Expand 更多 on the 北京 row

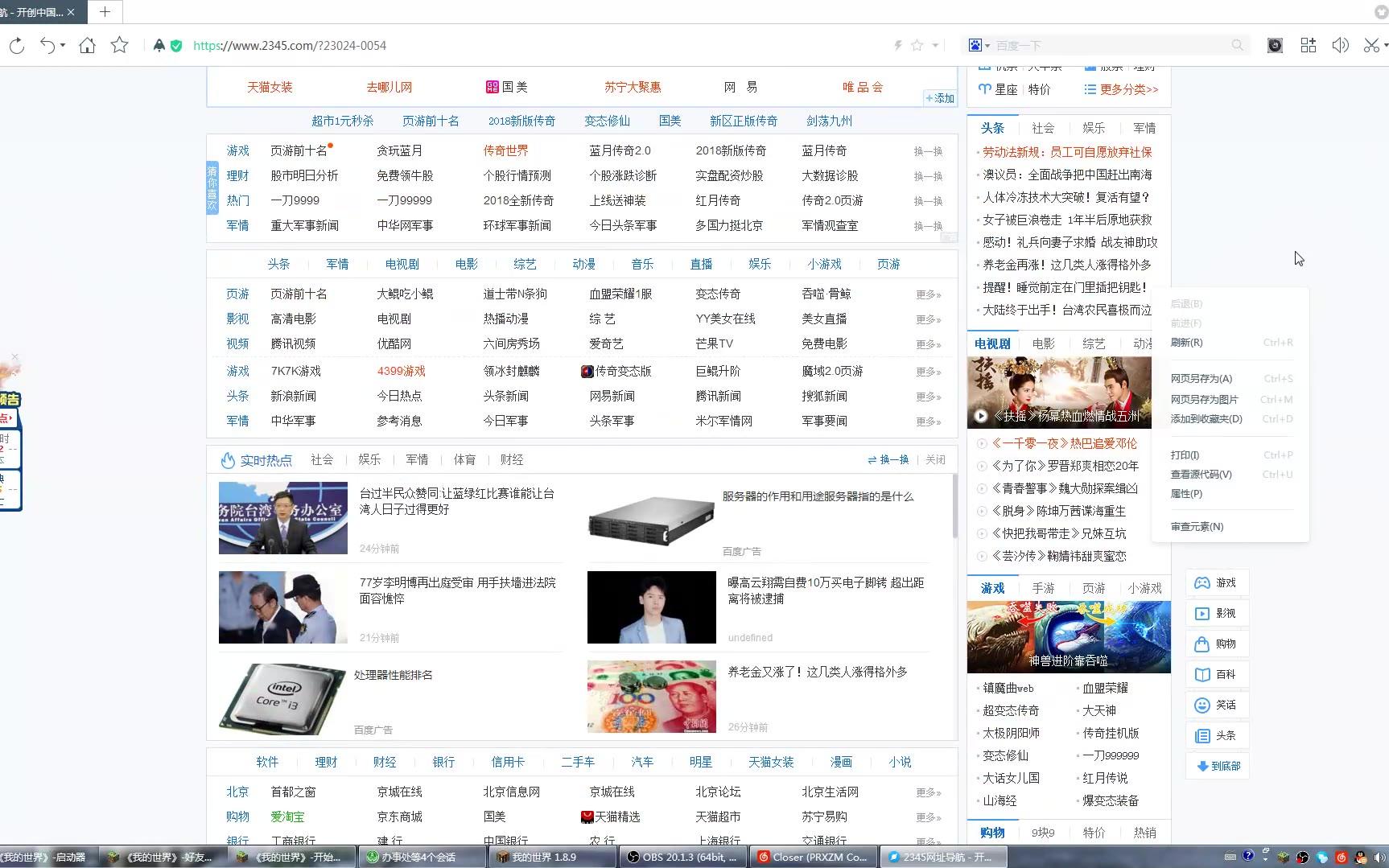pos(929,792)
